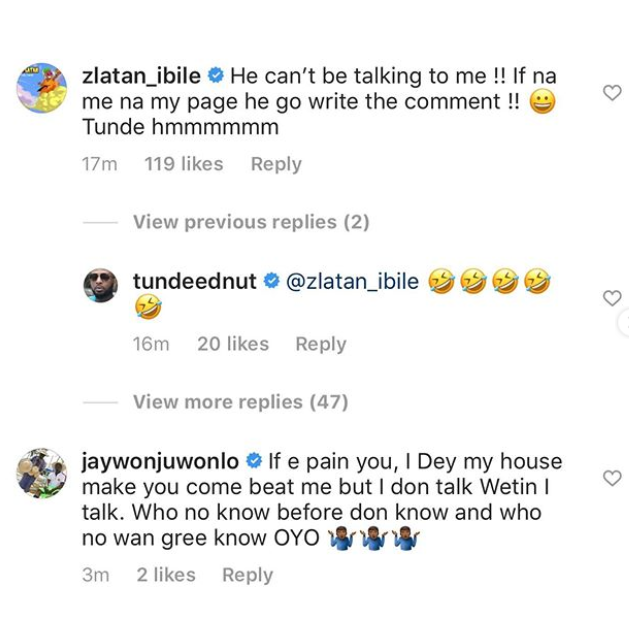This screenshot has height=641, width=629.
Task: Open tundeednut's profile avatar
Action: 104,288
